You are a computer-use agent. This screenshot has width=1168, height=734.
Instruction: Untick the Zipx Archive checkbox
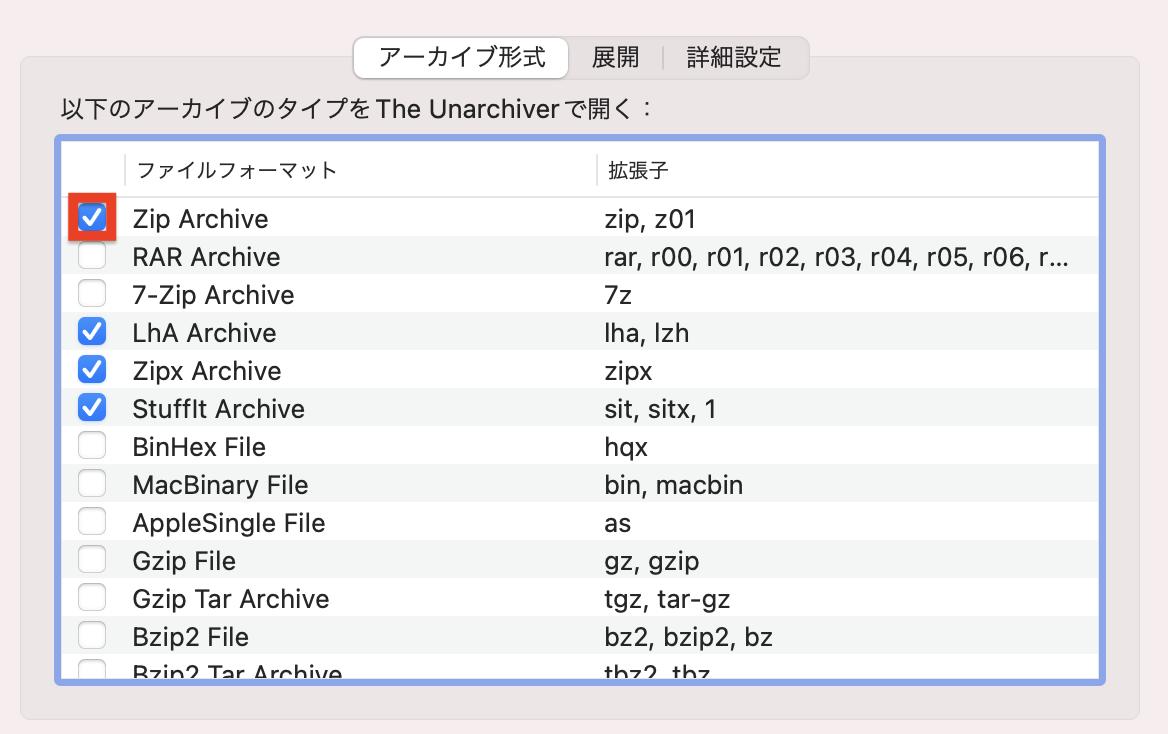point(92,370)
